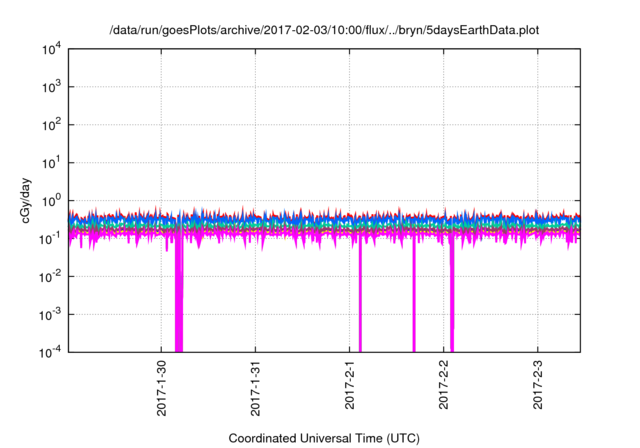Screen dimensions: 640x448
Task: Click the 2017-2-2 date tick label
Action: tap(444, 385)
